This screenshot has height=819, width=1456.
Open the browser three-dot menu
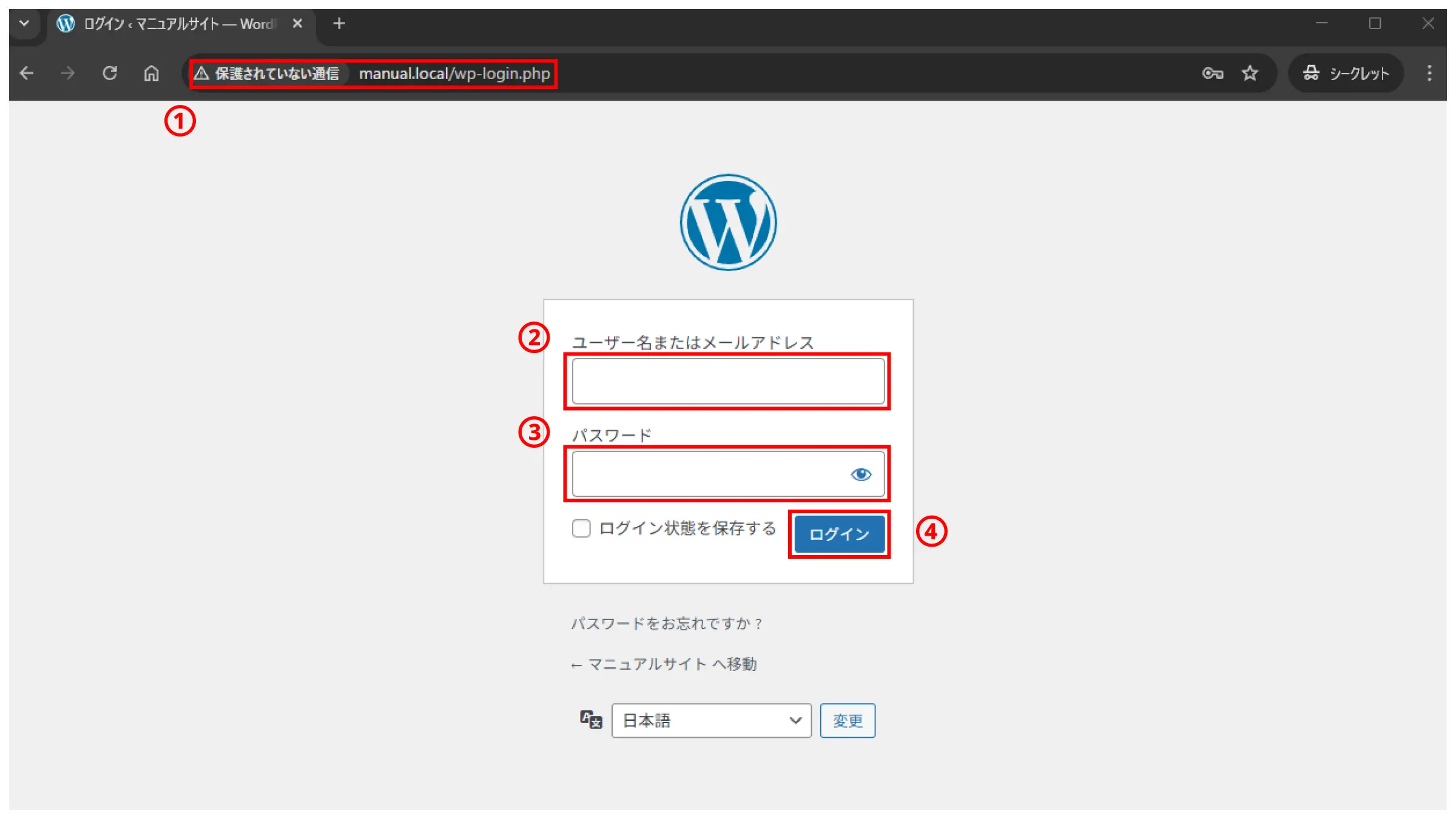[1429, 73]
